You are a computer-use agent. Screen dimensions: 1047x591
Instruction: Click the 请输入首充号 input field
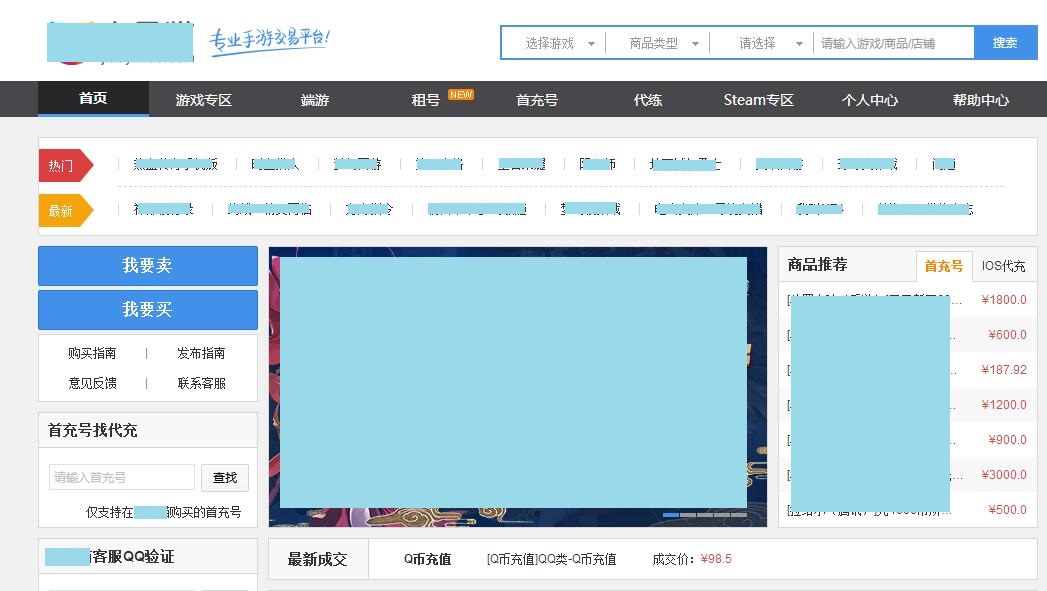120,477
